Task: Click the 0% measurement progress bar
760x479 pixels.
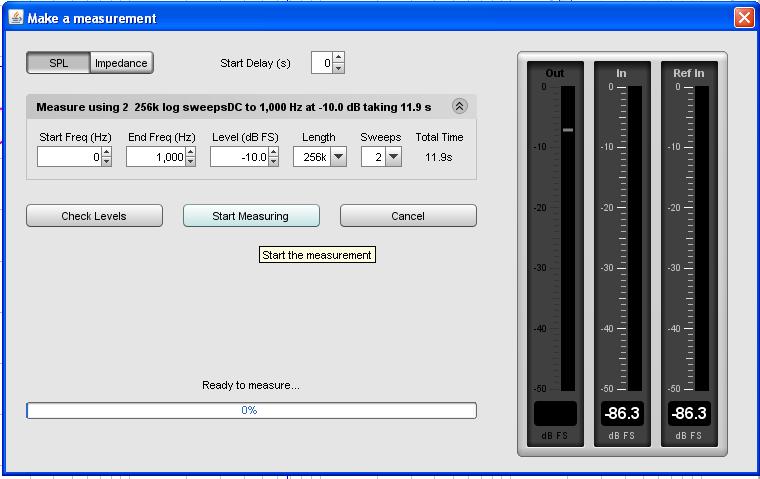Action: tap(251, 410)
